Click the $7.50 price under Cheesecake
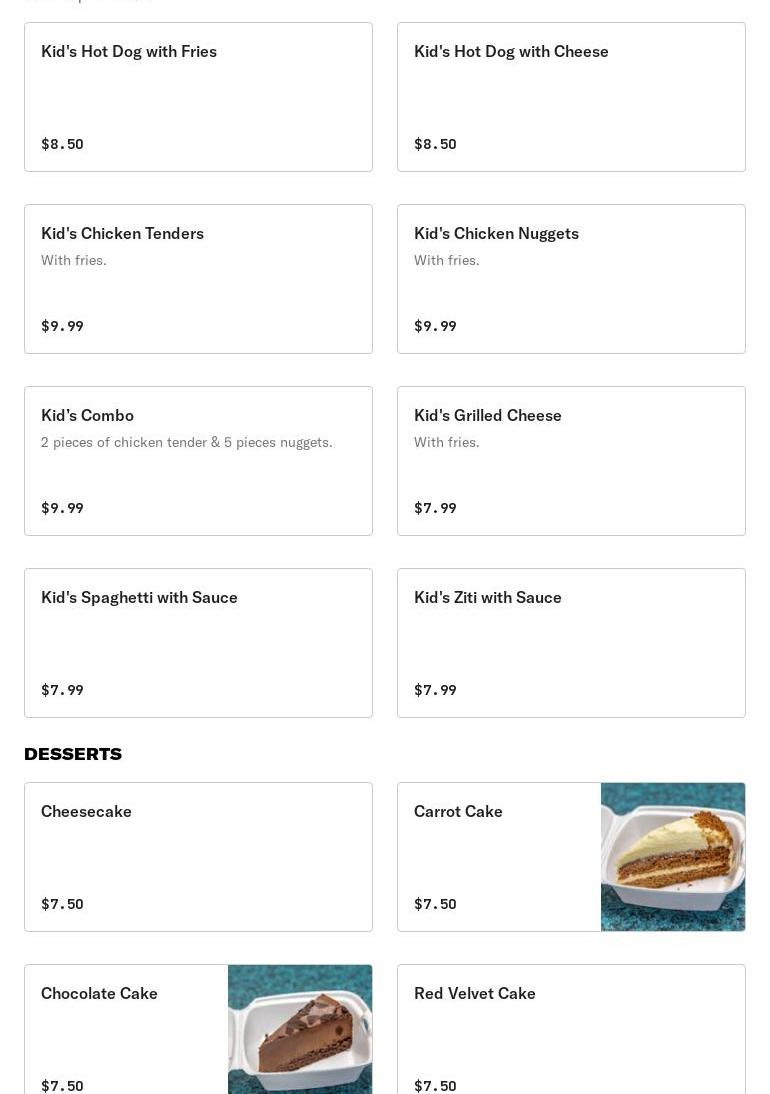770x1094 pixels. pos(62,904)
